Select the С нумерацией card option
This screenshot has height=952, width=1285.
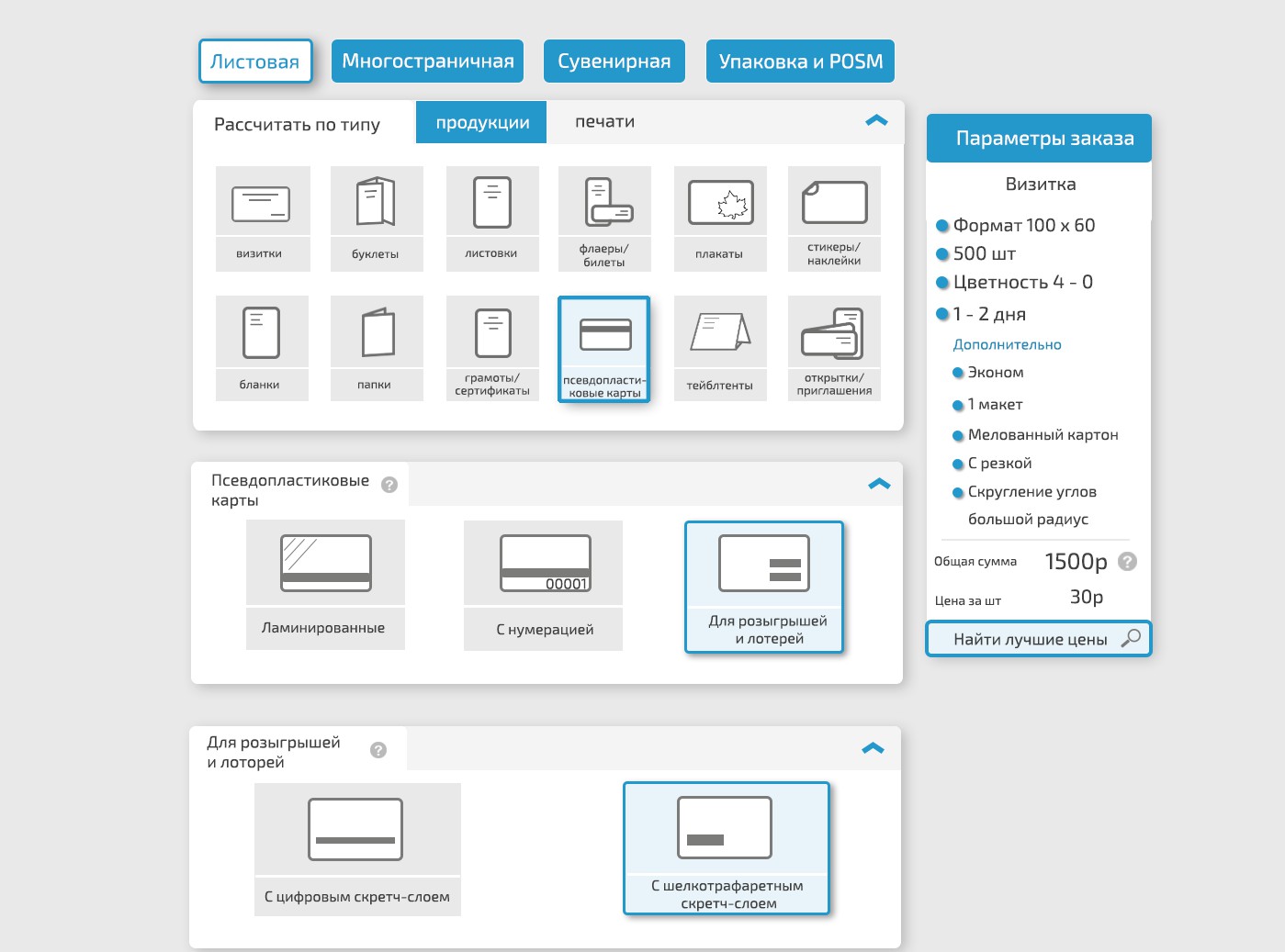point(543,586)
